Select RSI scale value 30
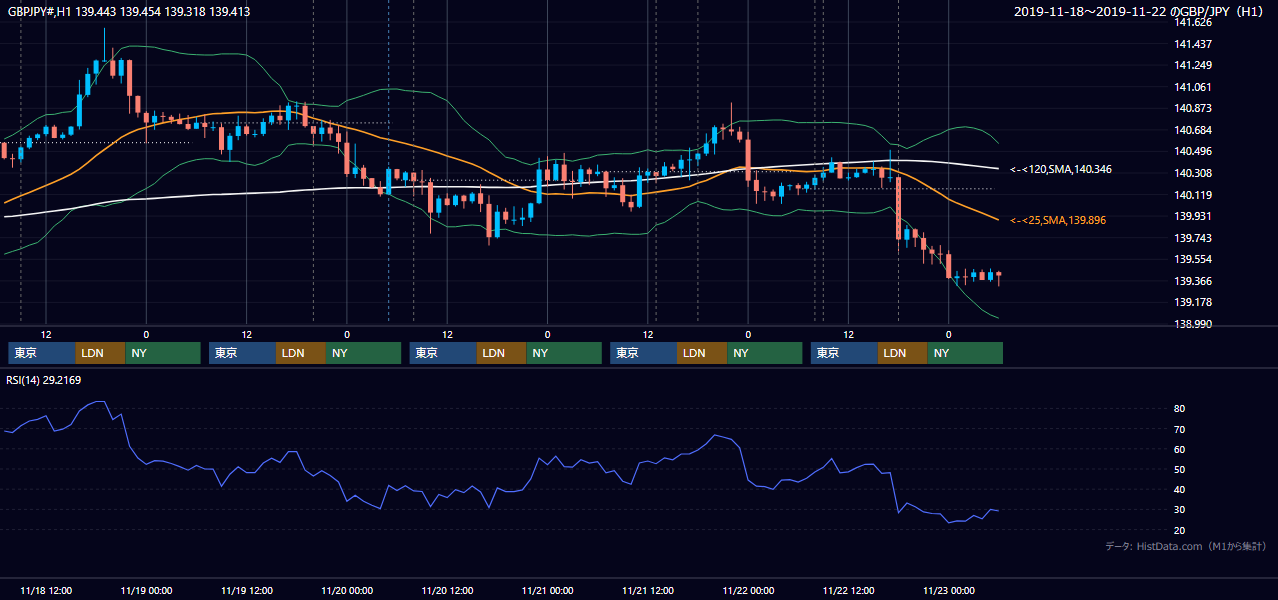This screenshot has height=600, width=1278. click(x=1180, y=510)
